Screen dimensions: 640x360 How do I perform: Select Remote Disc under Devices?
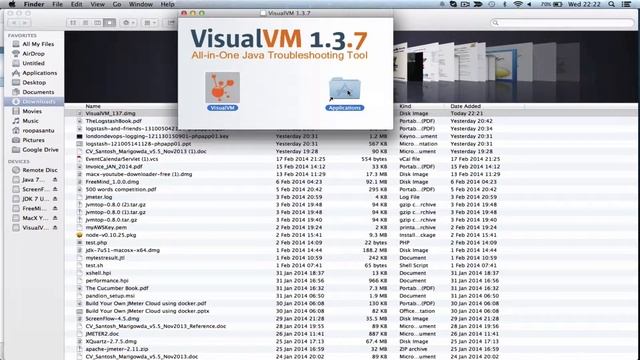coord(33,170)
